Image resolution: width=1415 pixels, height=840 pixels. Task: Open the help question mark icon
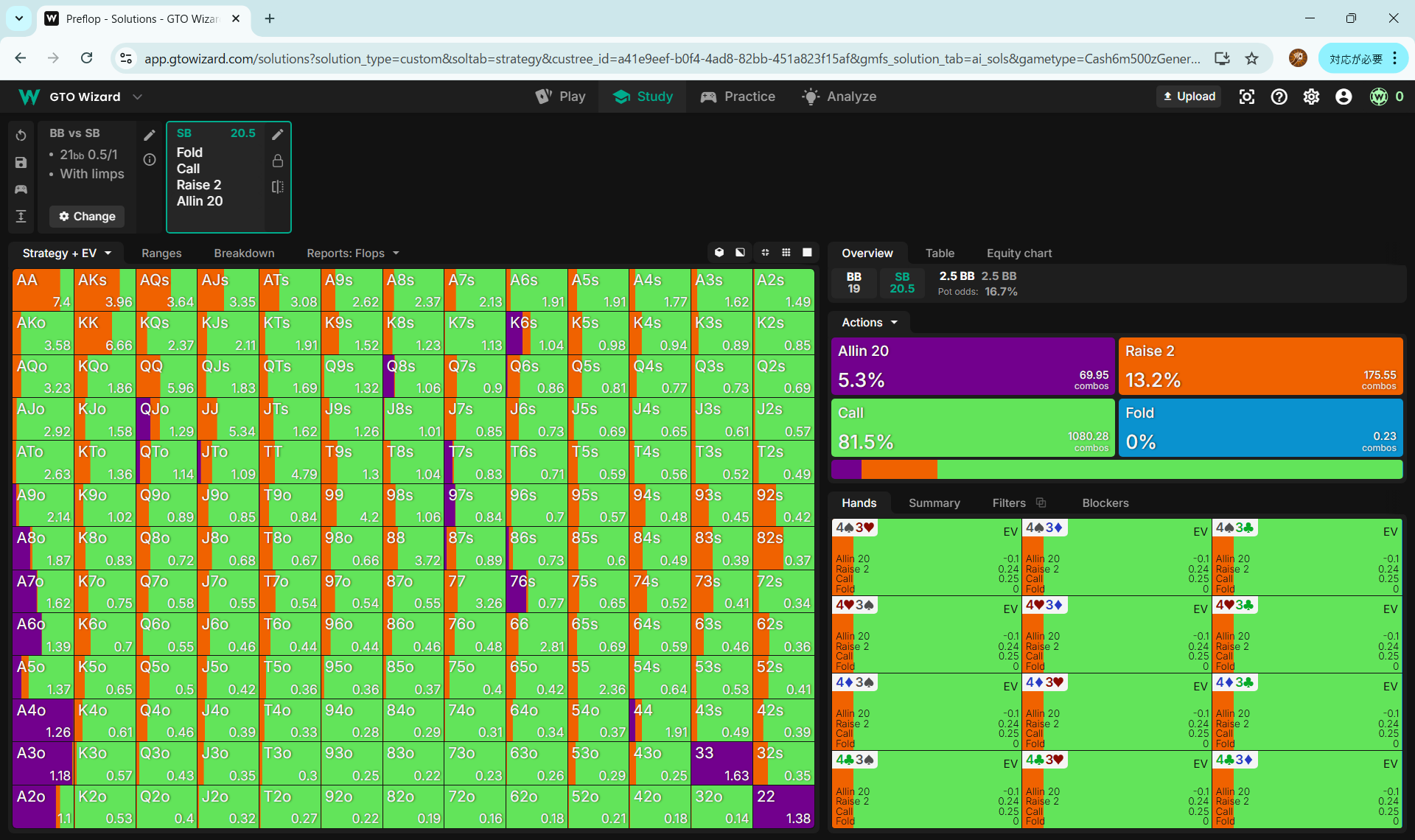tap(1279, 97)
